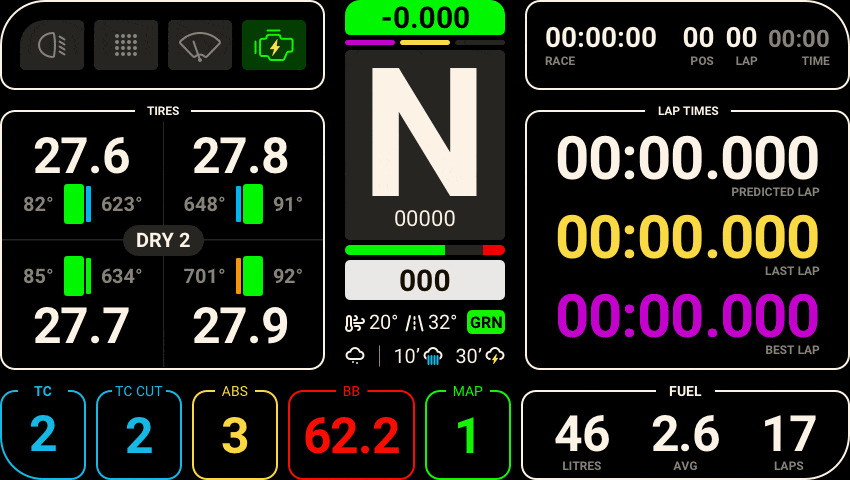Viewport: 850px width, 480px height.
Task: Toggle the headlight indicator icon
Action: coord(52,45)
